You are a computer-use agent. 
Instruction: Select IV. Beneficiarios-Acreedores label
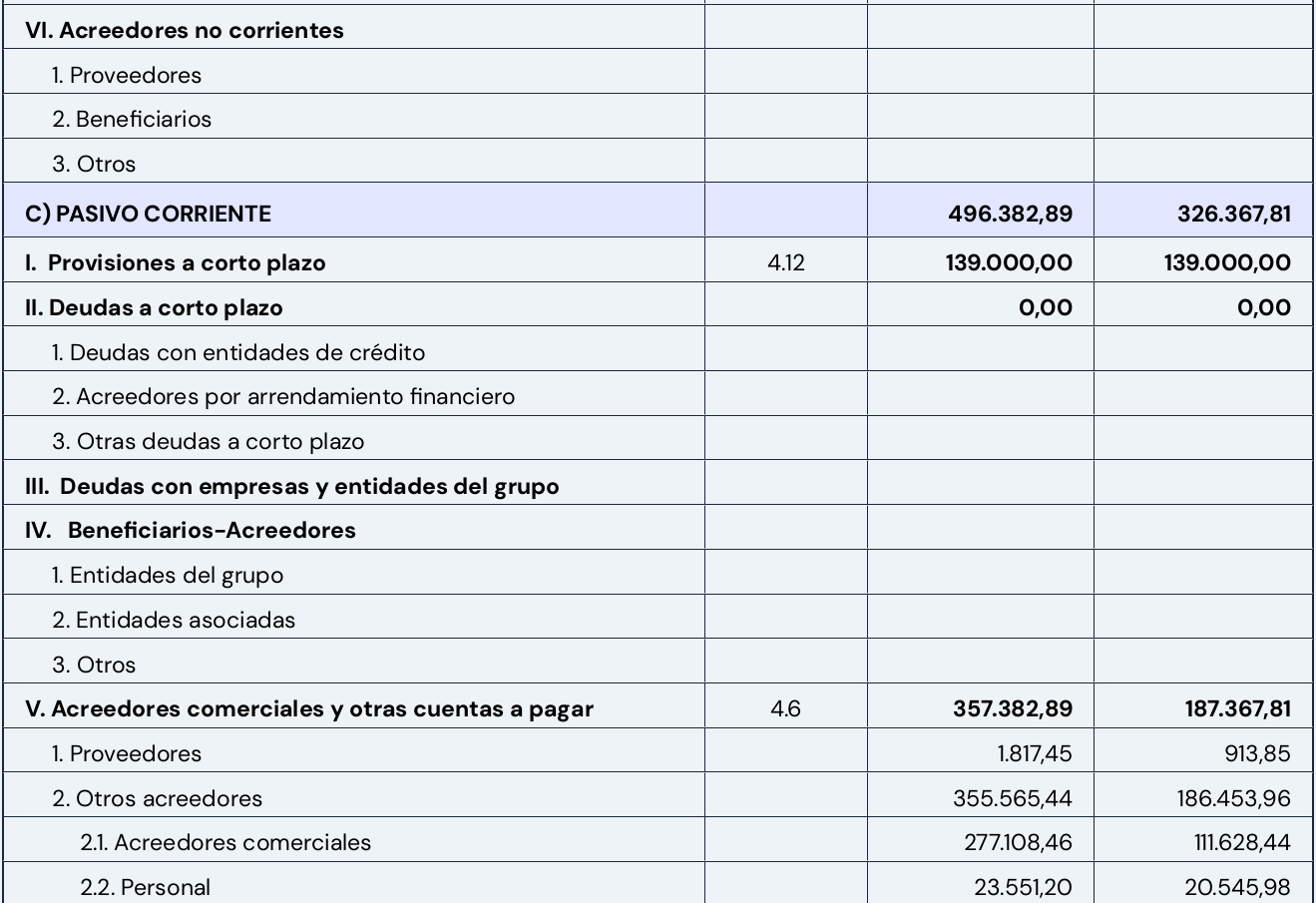(191, 530)
